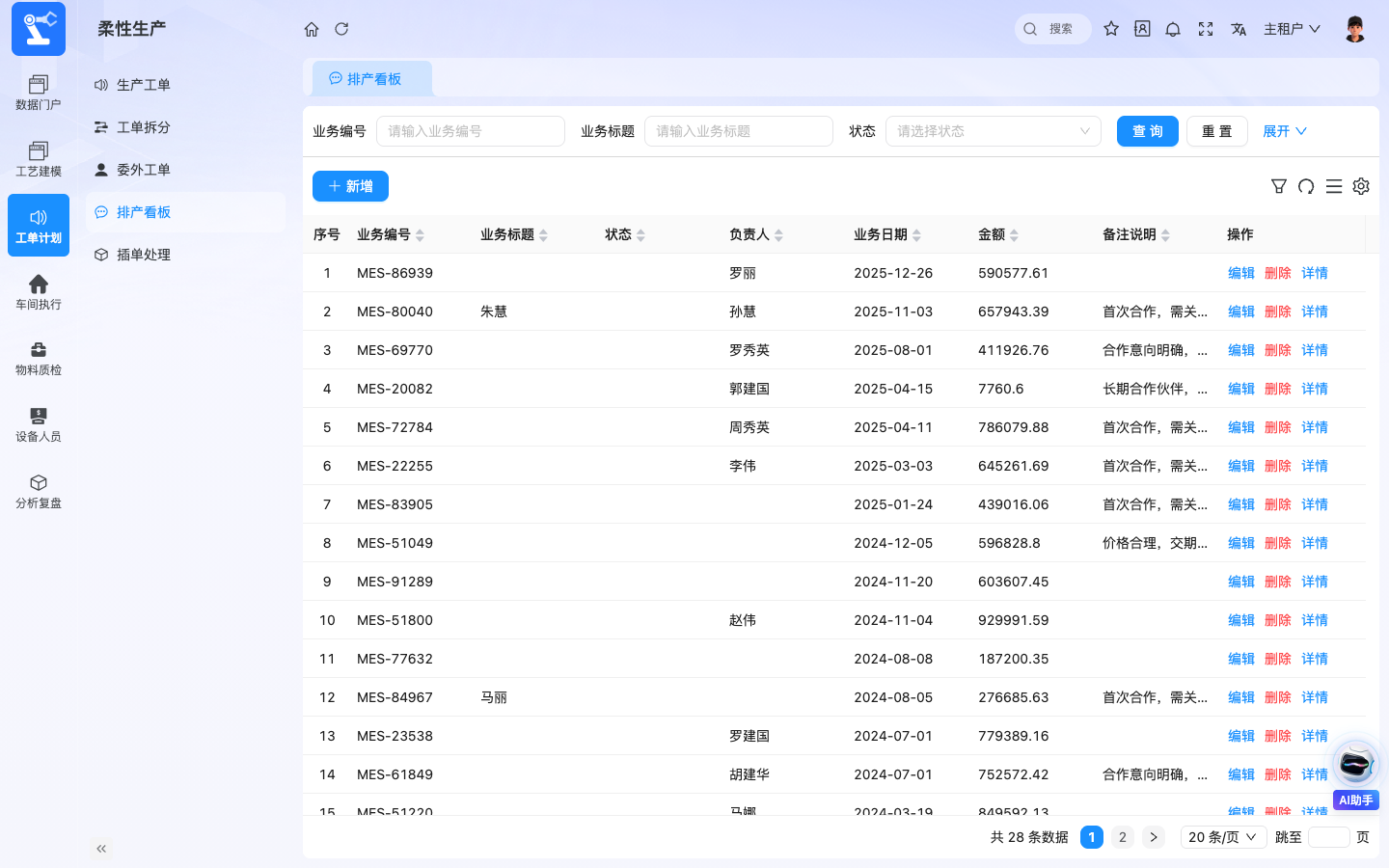Focus the 业务编号 input field
The height and width of the screenshot is (868, 1389).
pyautogui.click(x=471, y=131)
